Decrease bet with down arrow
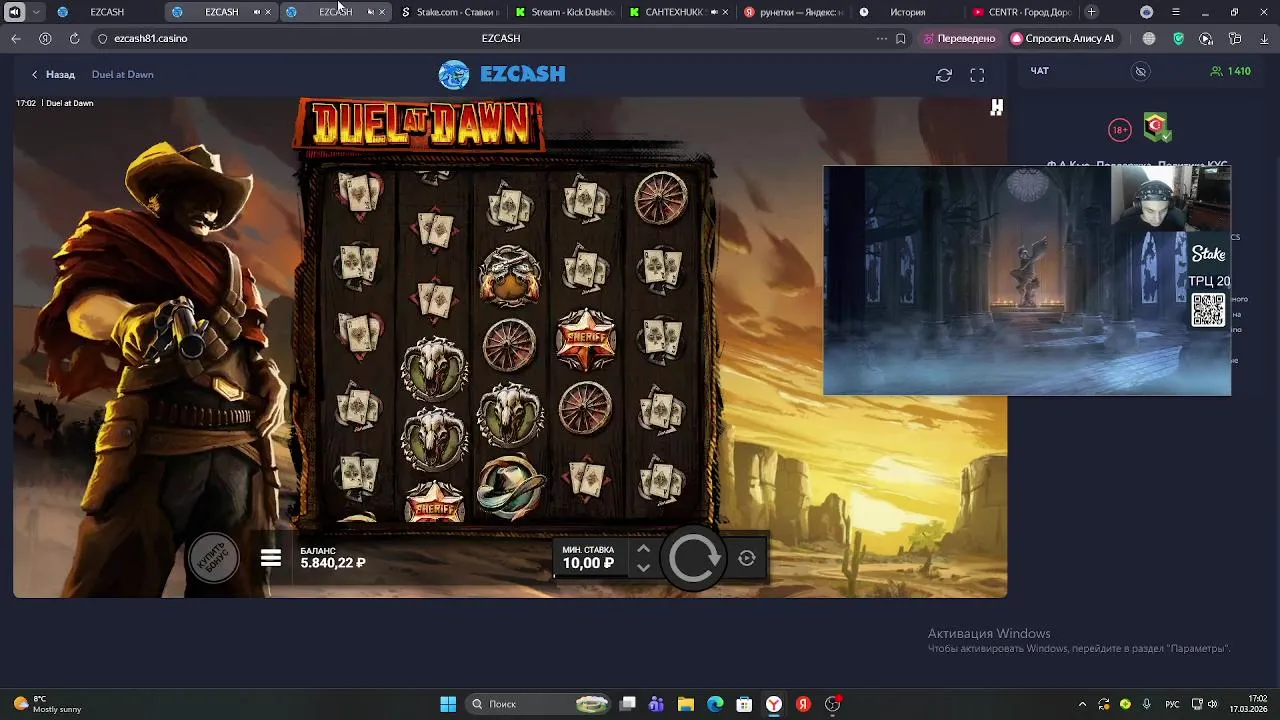 click(643, 567)
